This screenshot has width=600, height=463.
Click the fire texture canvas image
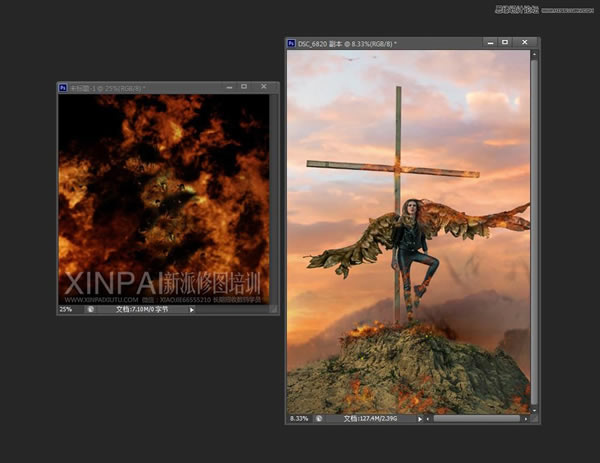[x=164, y=199]
